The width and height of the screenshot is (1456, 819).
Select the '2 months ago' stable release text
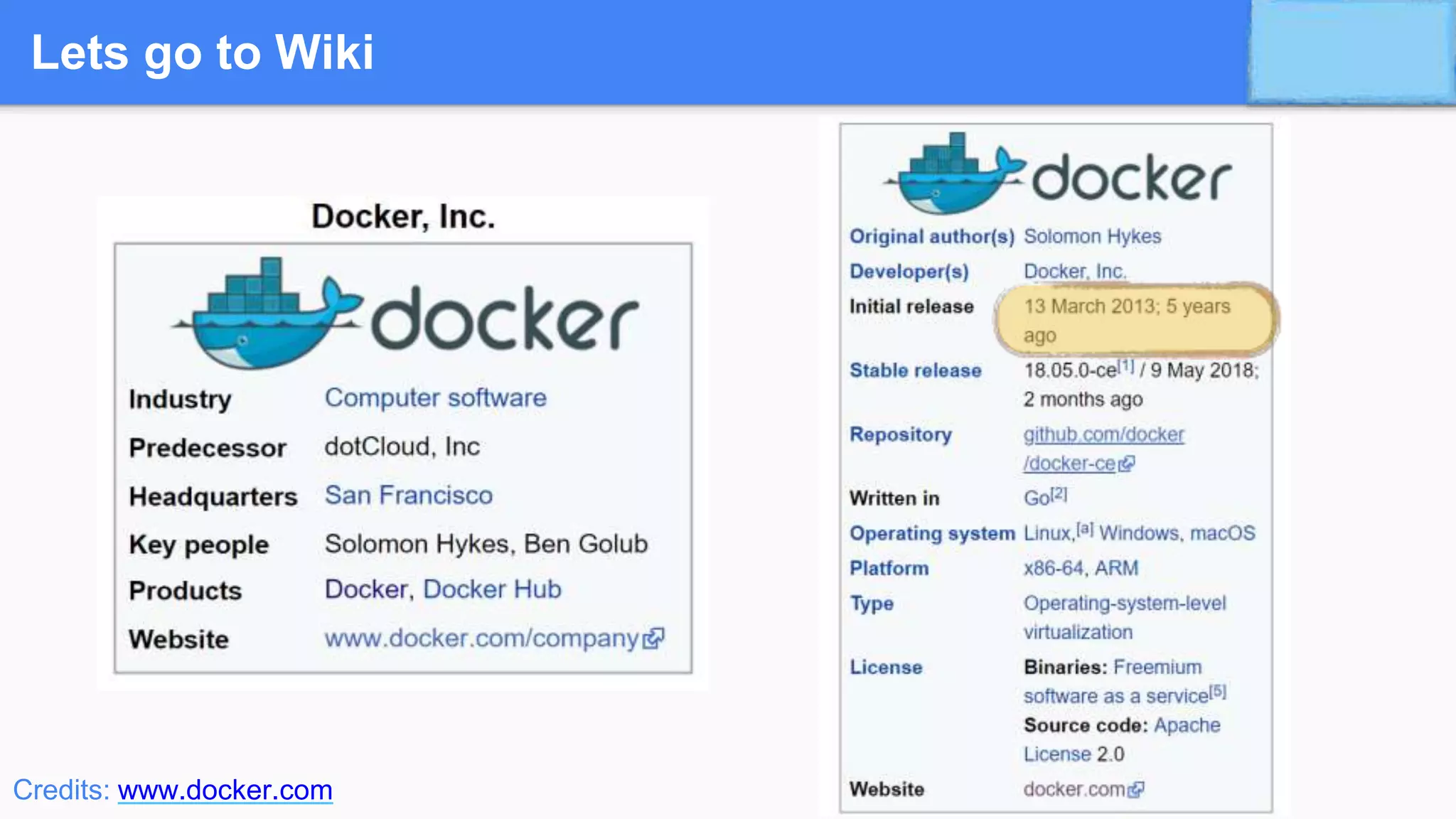click(1083, 399)
